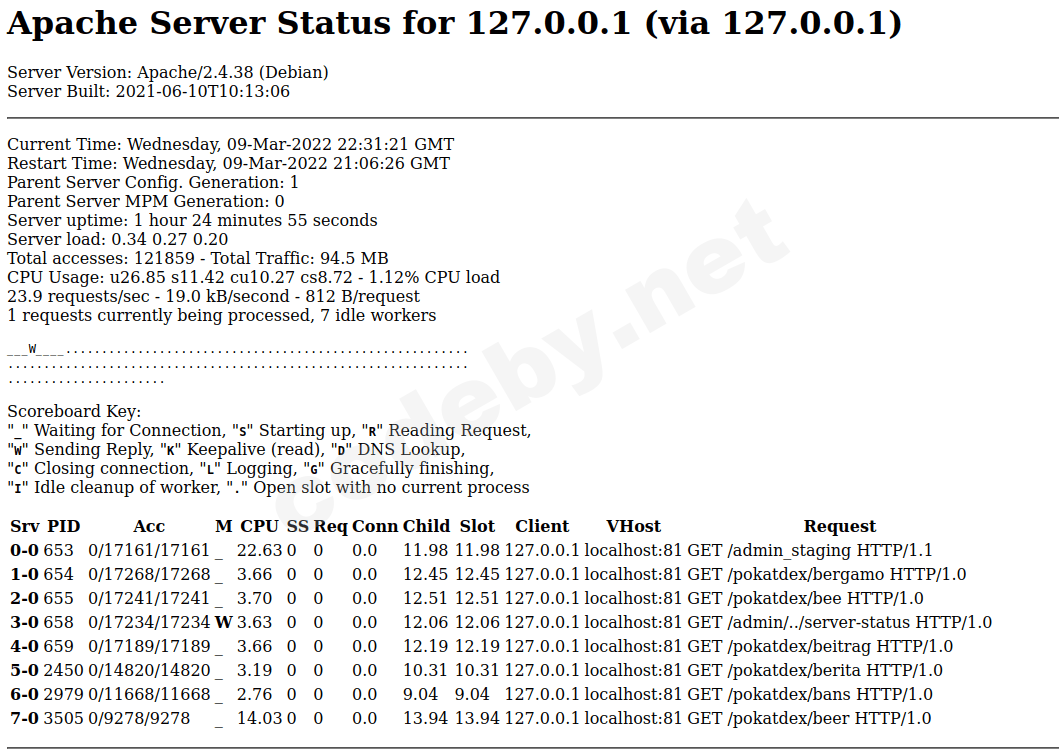The height and width of the screenshot is (750, 1059).
Task: Click the Slot column header
Action: 477,526
